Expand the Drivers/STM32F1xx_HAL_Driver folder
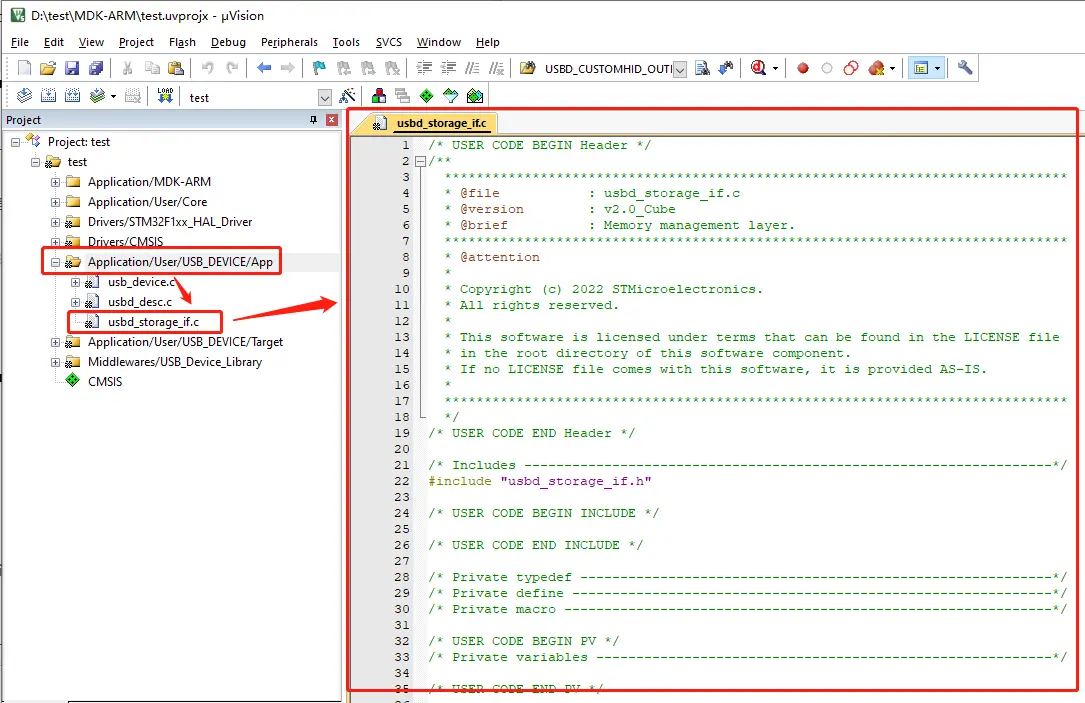This screenshot has width=1085, height=703. 56,222
